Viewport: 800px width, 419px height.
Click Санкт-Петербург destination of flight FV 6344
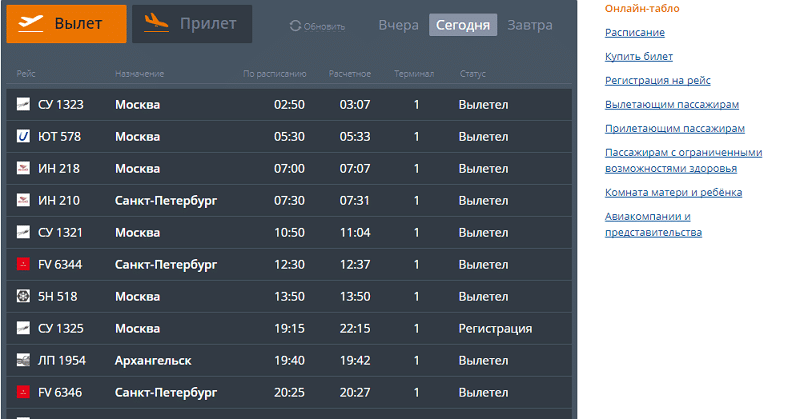pos(166,264)
